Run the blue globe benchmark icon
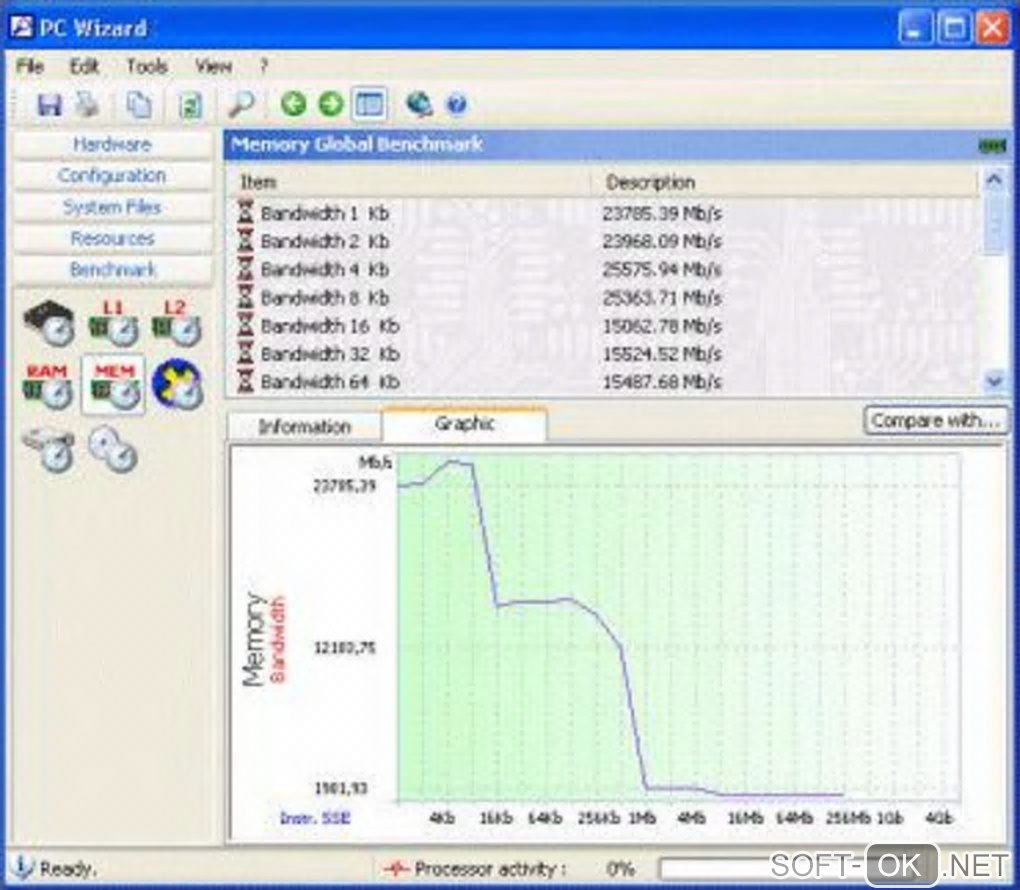Image resolution: width=1020 pixels, height=890 pixels. pyautogui.click(x=177, y=384)
